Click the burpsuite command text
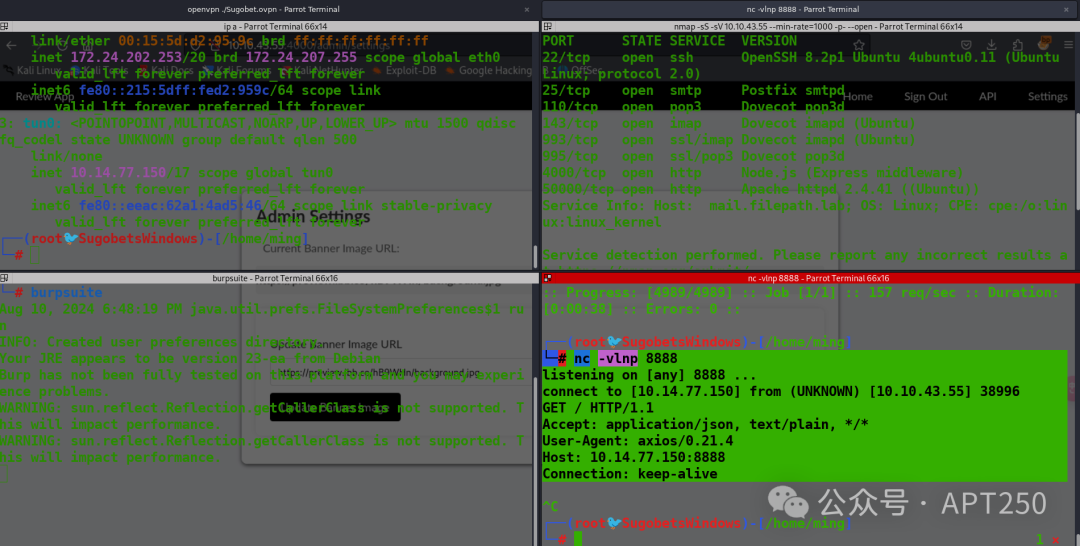Screen dimensions: 1080x546 [x=66, y=293]
